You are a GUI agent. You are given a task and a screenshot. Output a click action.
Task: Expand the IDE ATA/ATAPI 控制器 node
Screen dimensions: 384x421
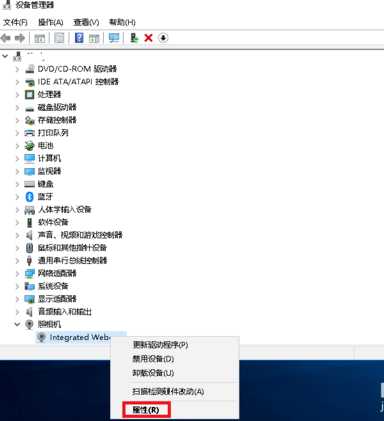[17, 82]
